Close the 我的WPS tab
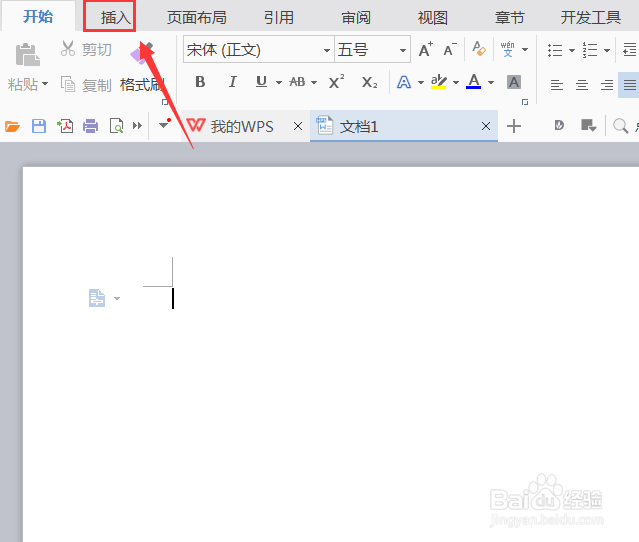This screenshot has height=542, width=639. pyautogui.click(x=298, y=126)
